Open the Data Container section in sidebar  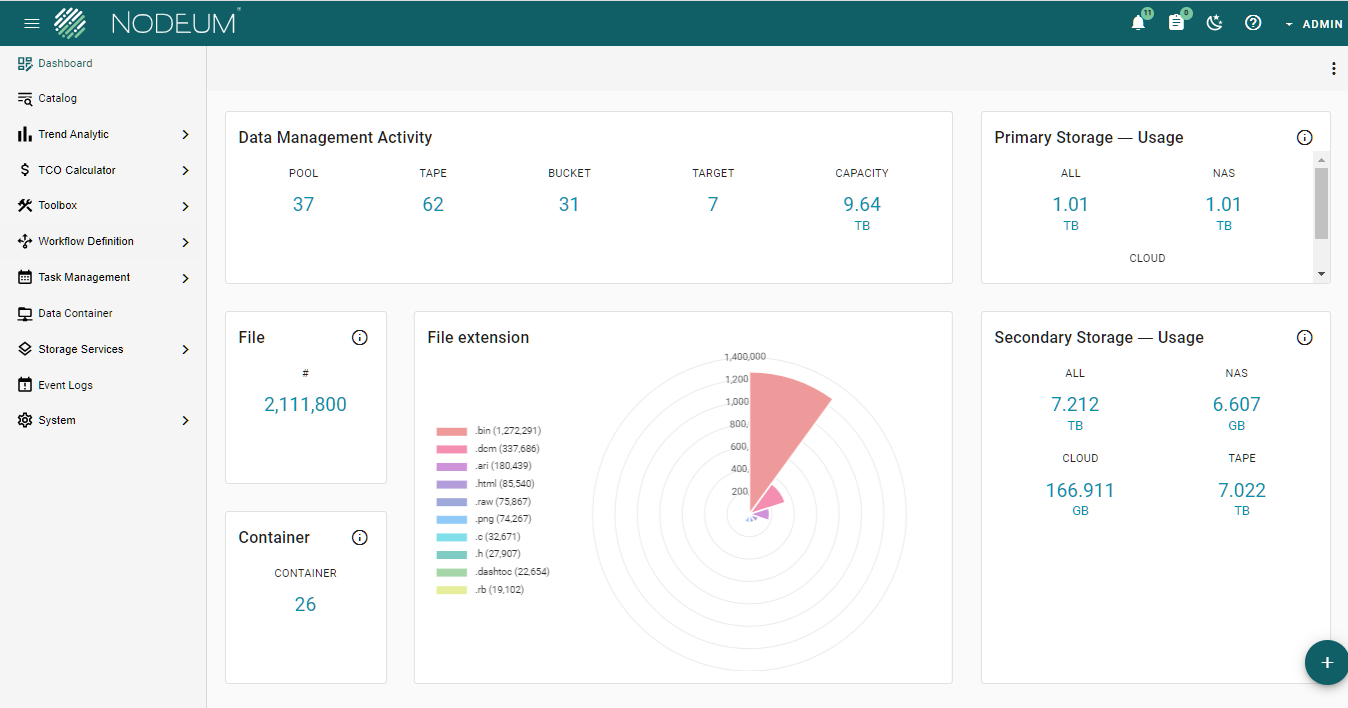(x=75, y=313)
